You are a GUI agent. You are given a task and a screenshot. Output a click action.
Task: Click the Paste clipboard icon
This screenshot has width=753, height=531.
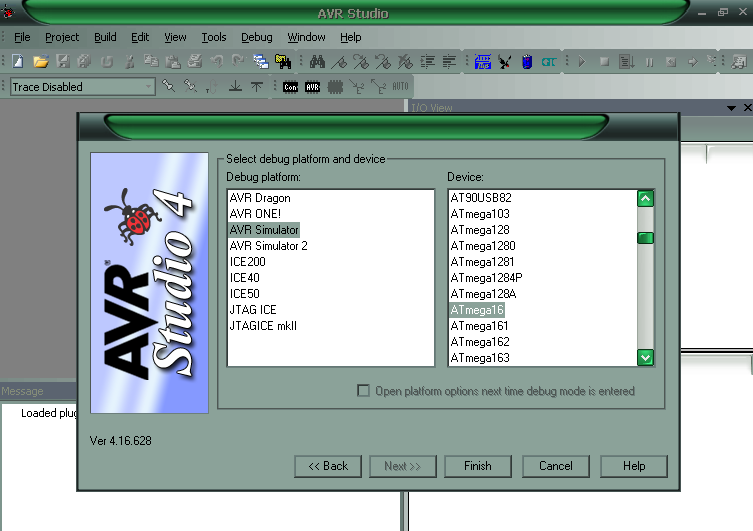click(x=173, y=61)
